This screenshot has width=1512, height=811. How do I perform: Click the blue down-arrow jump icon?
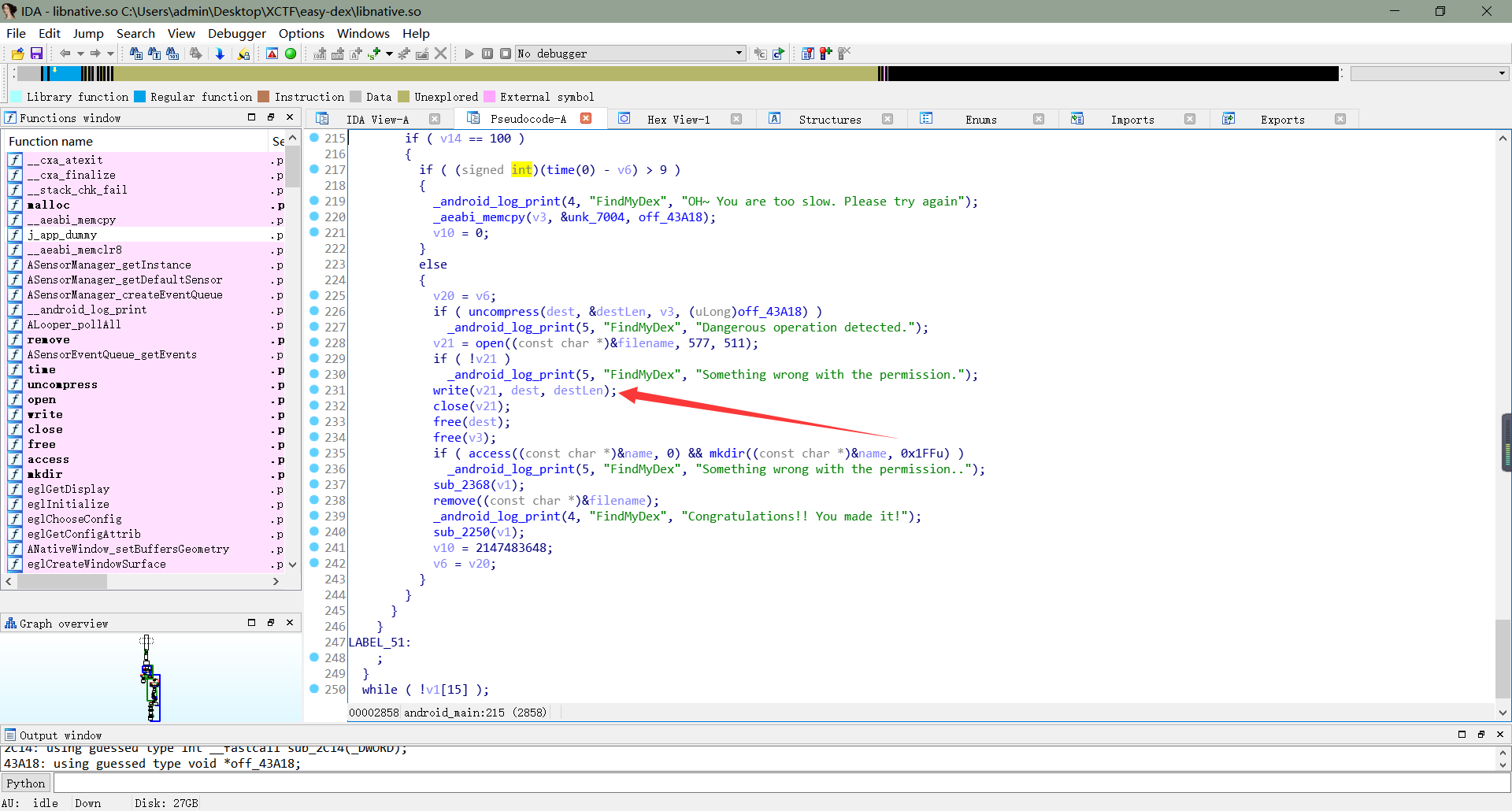click(220, 54)
